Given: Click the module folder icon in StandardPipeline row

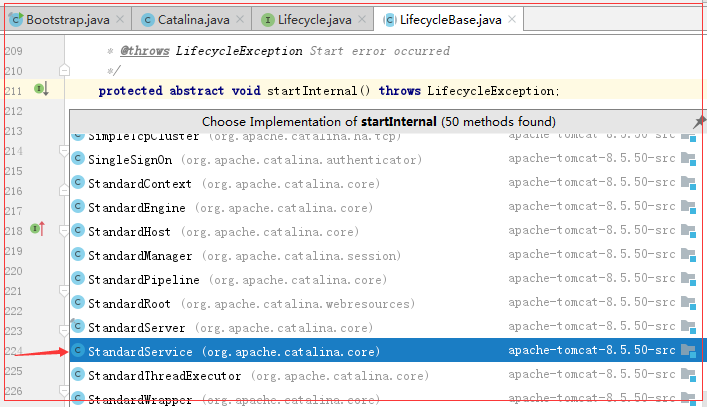Looking at the screenshot, I should pos(689,279).
